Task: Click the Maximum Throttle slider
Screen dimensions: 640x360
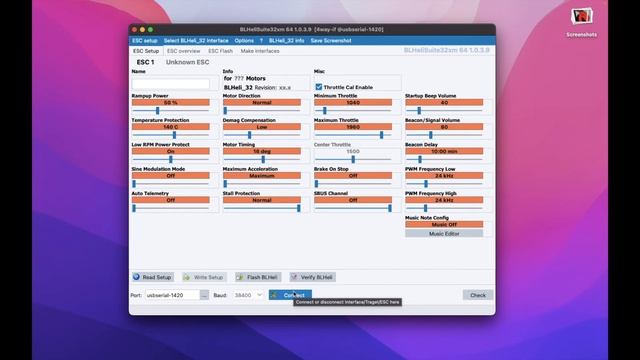Action: click(x=353, y=135)
